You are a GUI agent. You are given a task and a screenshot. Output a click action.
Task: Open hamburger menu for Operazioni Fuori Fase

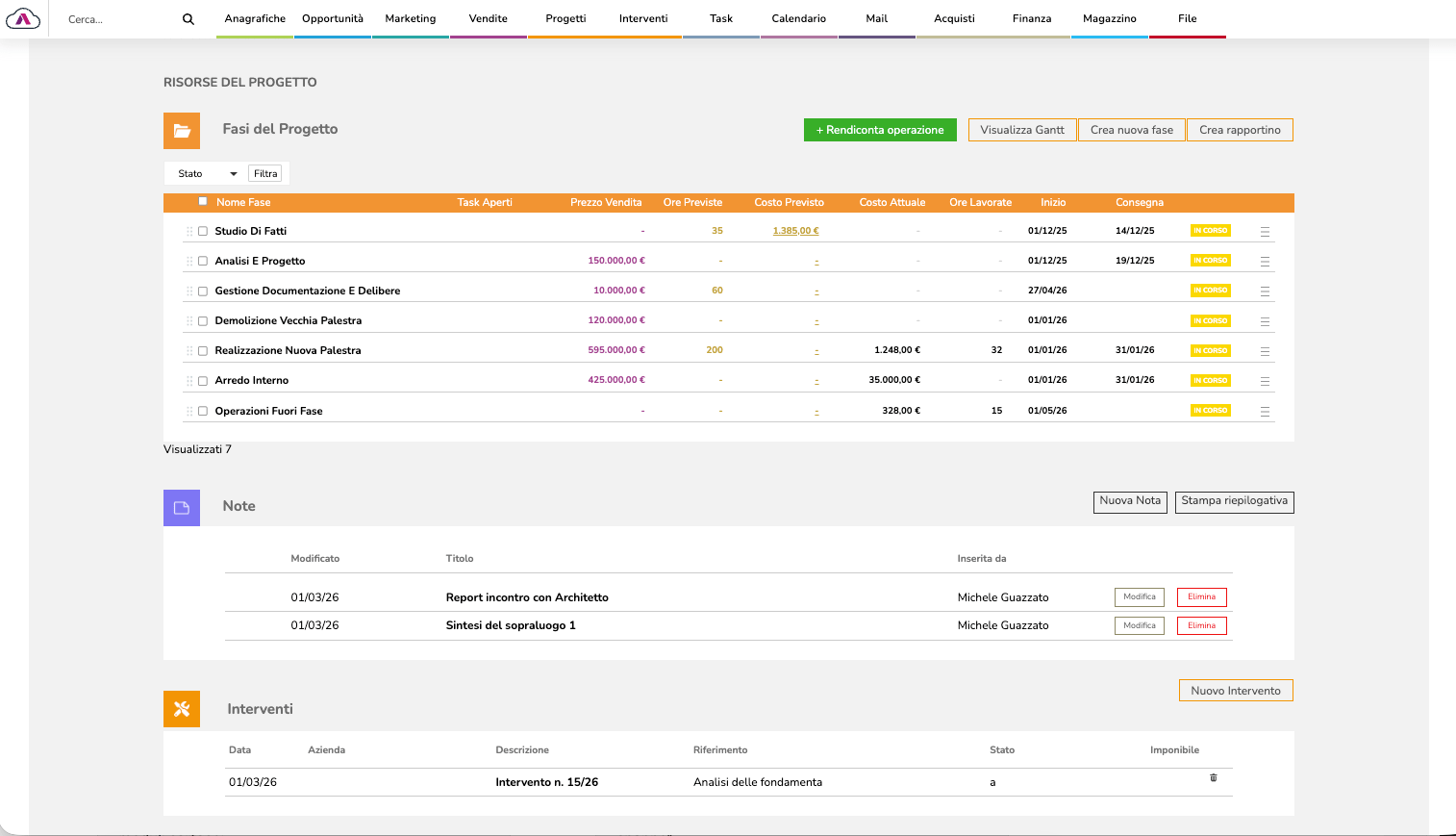coord(1265,412)
